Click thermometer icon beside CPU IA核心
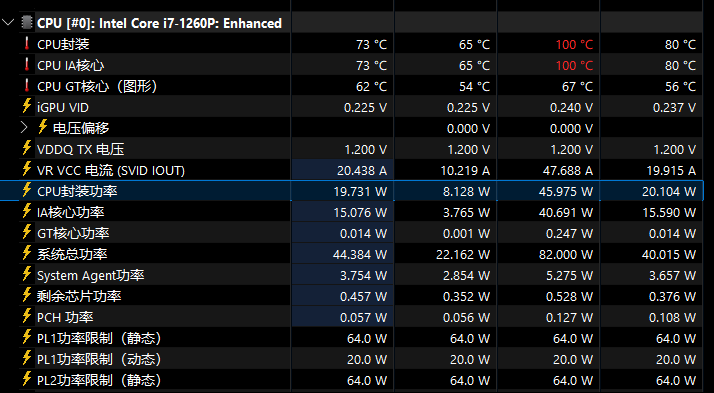Image resolution: width=714 pixels, height=393 pixels. [27, 65]
